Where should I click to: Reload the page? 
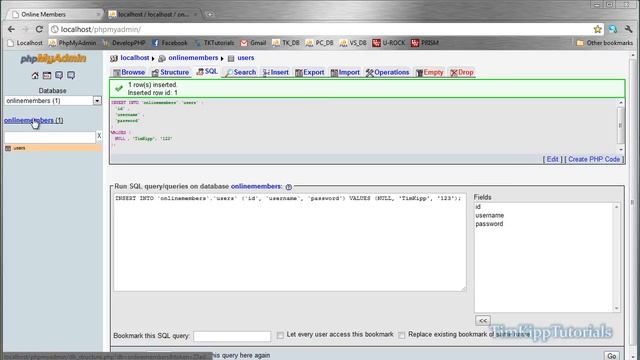[39, 29]
